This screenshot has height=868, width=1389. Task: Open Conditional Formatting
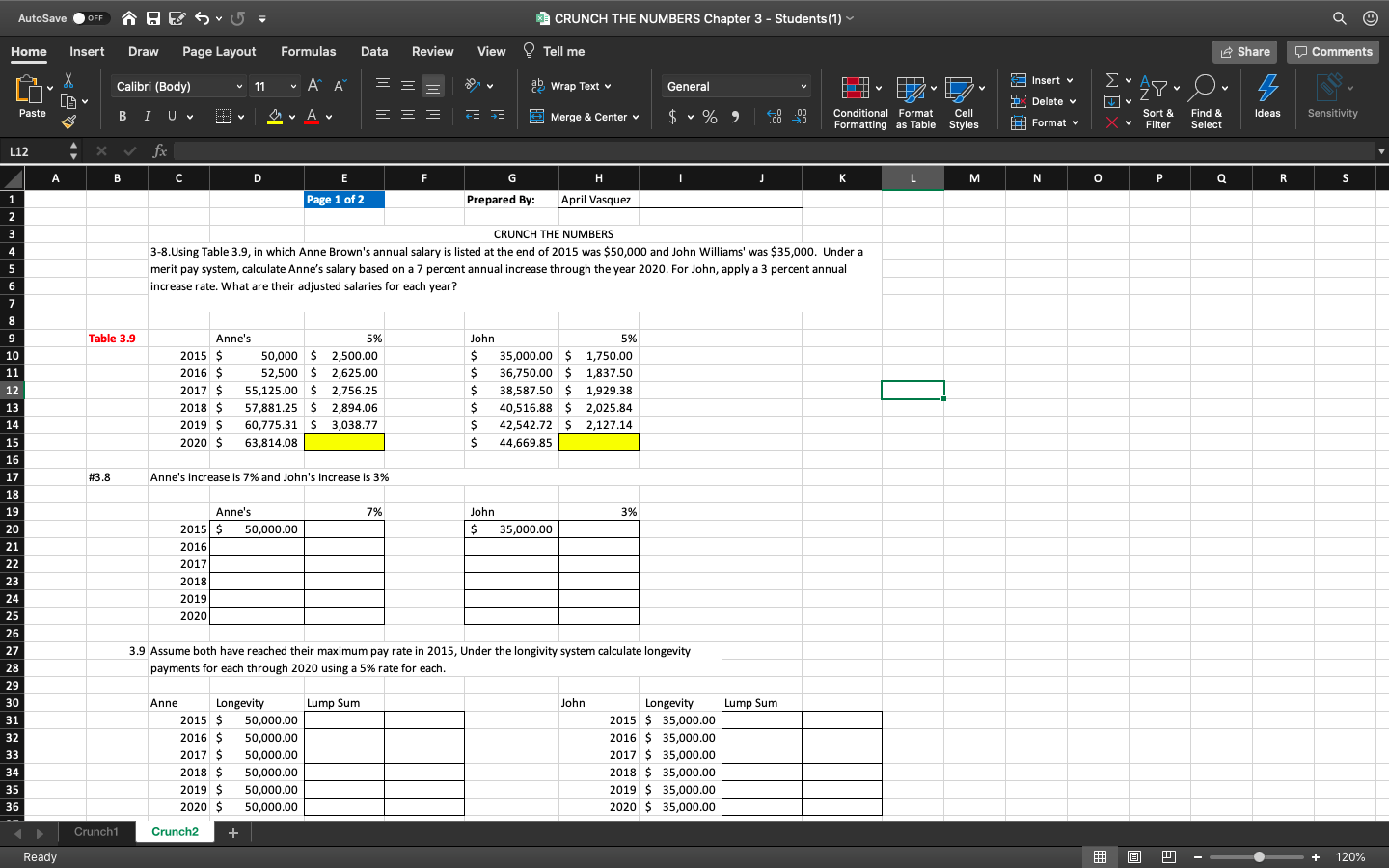click(x=859, y=101)
